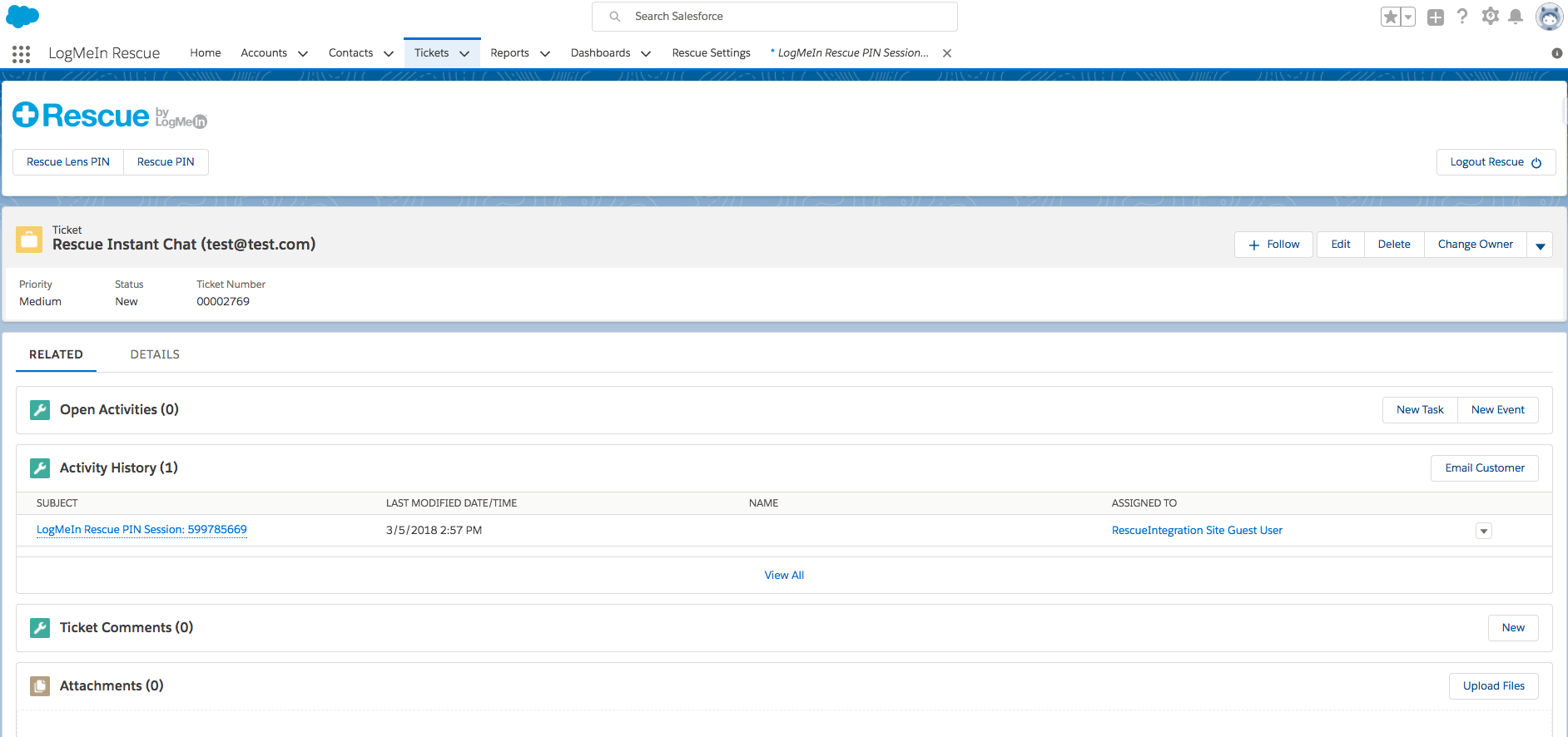1568x737 pixels.
Task: Expand the favorites list dropdown arrow
Action: [x=1408, y=17]
